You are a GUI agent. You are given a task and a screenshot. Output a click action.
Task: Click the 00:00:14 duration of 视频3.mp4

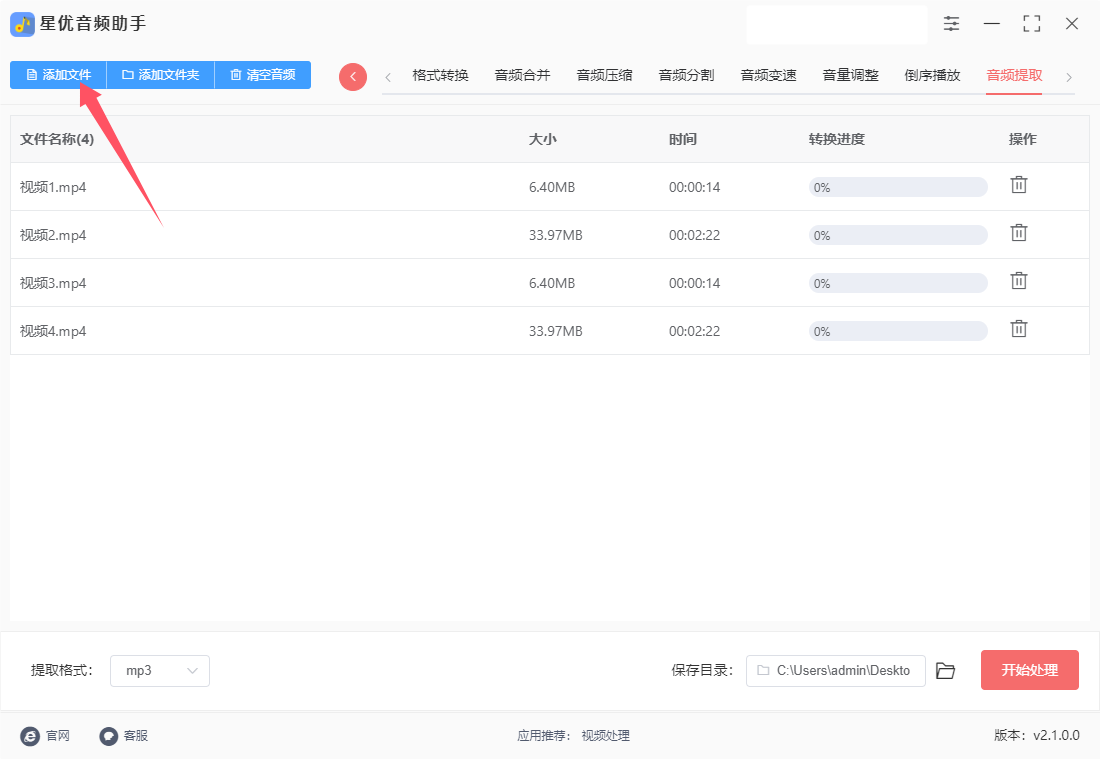[695, 284]
